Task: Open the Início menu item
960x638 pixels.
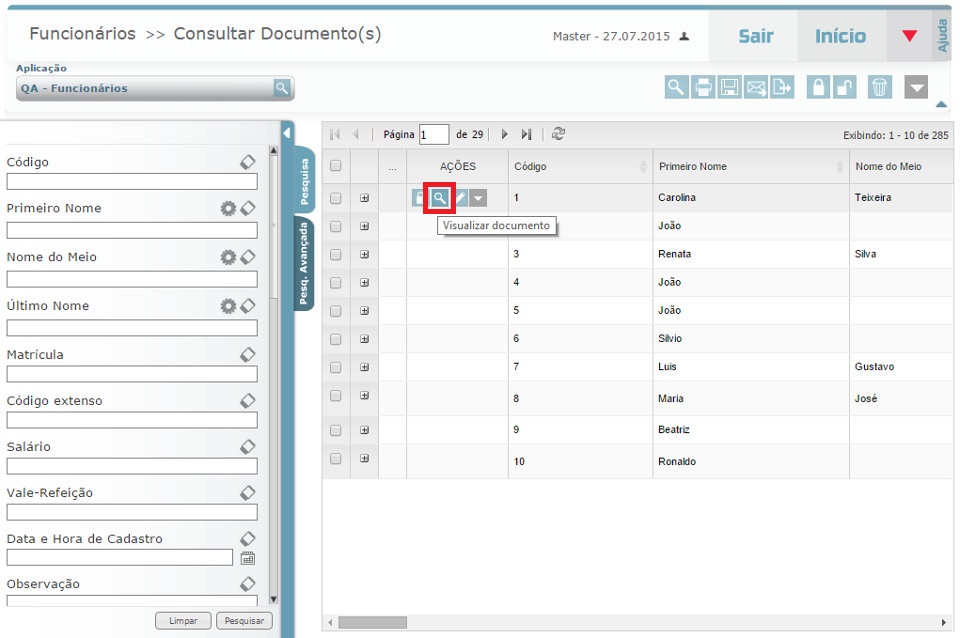Action: point(840,36)
